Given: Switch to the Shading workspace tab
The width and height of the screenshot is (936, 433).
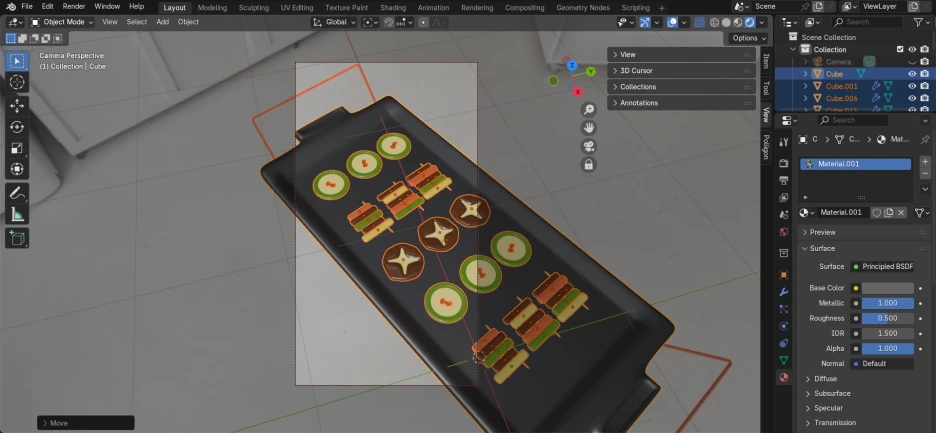Looking at the screenshot, I should (x=393, y=8).
